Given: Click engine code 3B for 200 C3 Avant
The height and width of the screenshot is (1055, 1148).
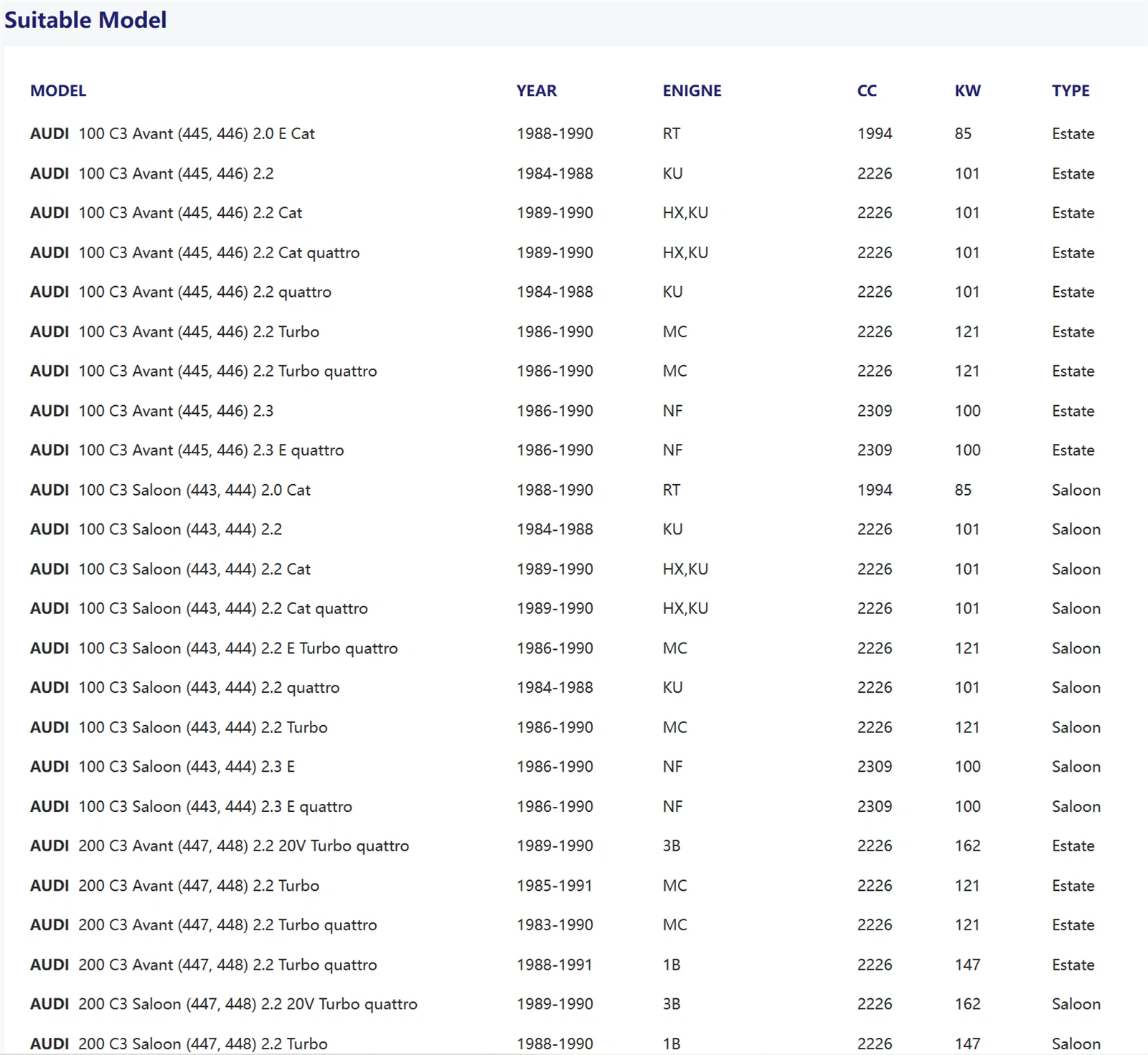Looking at the screenshot, I should [x=671, y=846].
